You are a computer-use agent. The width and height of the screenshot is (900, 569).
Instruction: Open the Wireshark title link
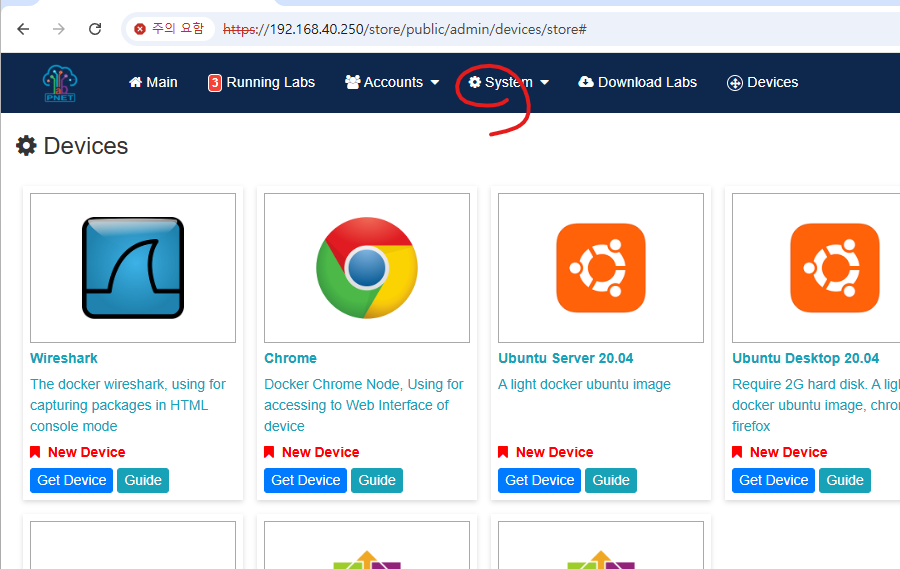[64, 358]
